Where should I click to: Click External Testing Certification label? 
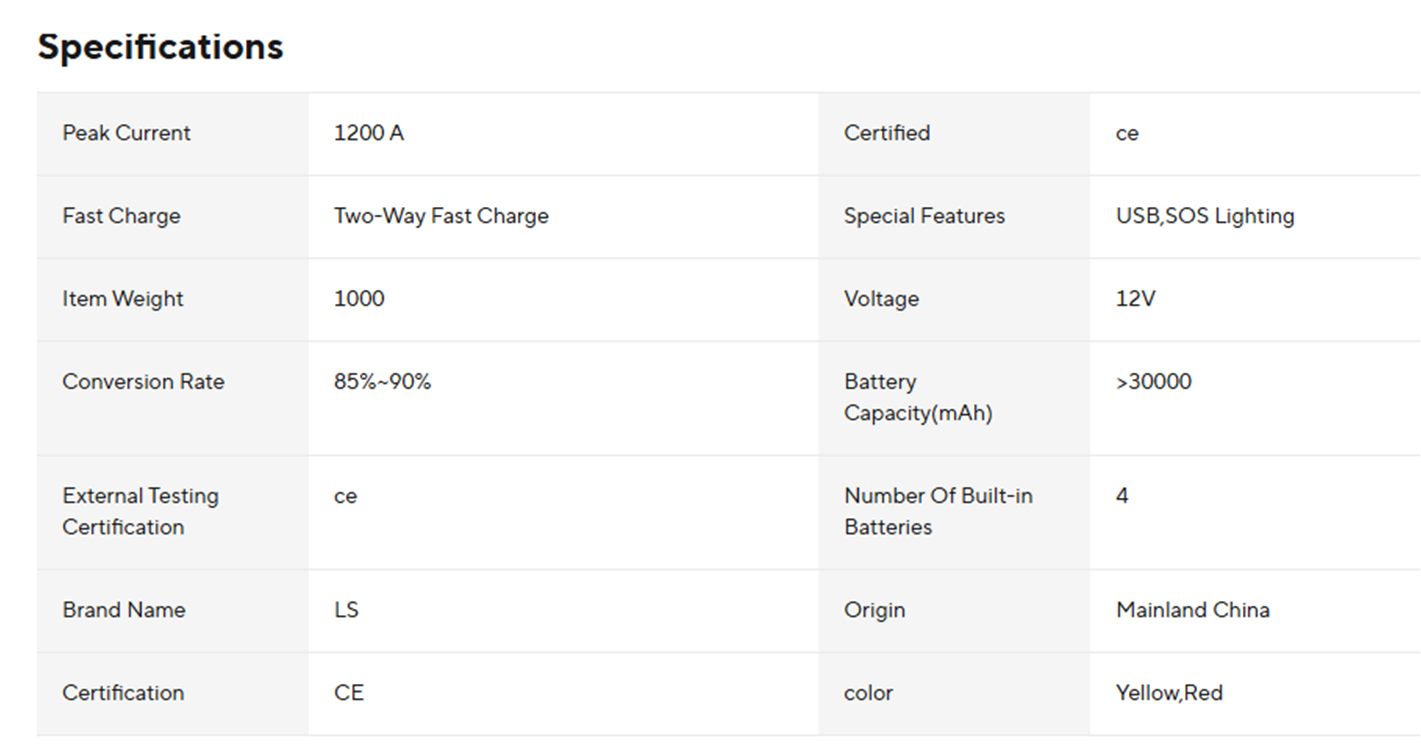click(140, 511)
